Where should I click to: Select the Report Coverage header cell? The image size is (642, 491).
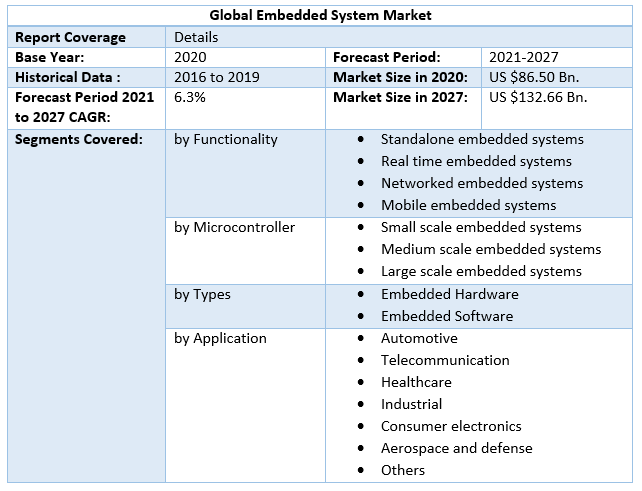coord(70,37)
